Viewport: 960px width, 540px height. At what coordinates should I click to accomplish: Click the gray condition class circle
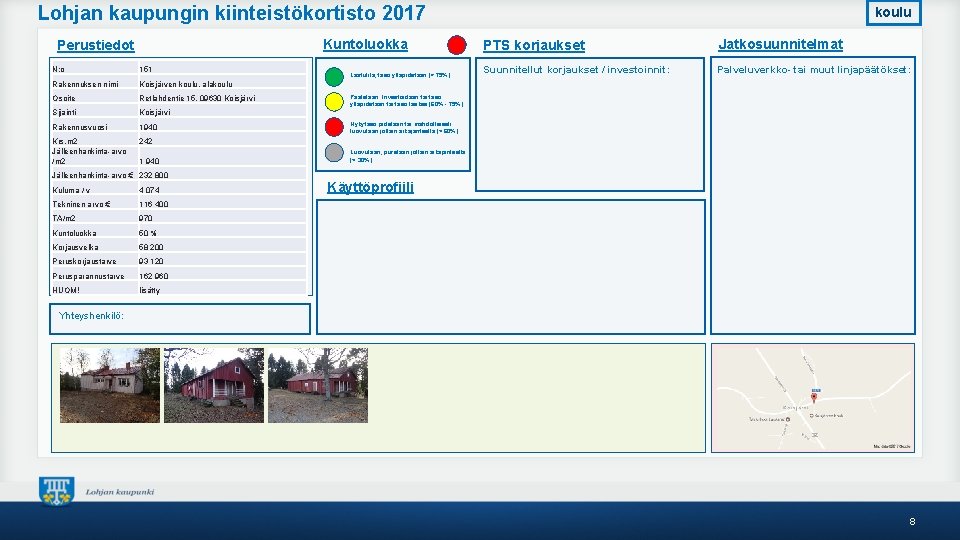coord(334,152)
